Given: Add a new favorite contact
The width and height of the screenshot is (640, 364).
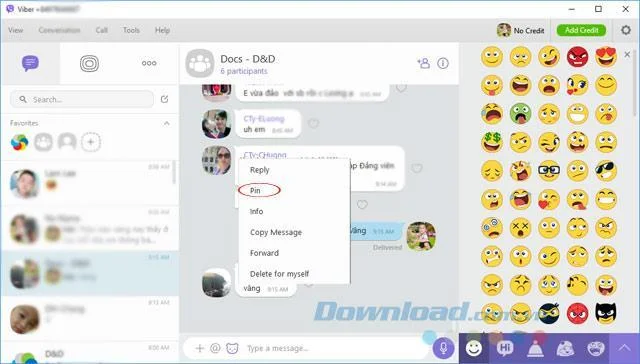Looking at the screenshot, I should click(x=91, y=142).
